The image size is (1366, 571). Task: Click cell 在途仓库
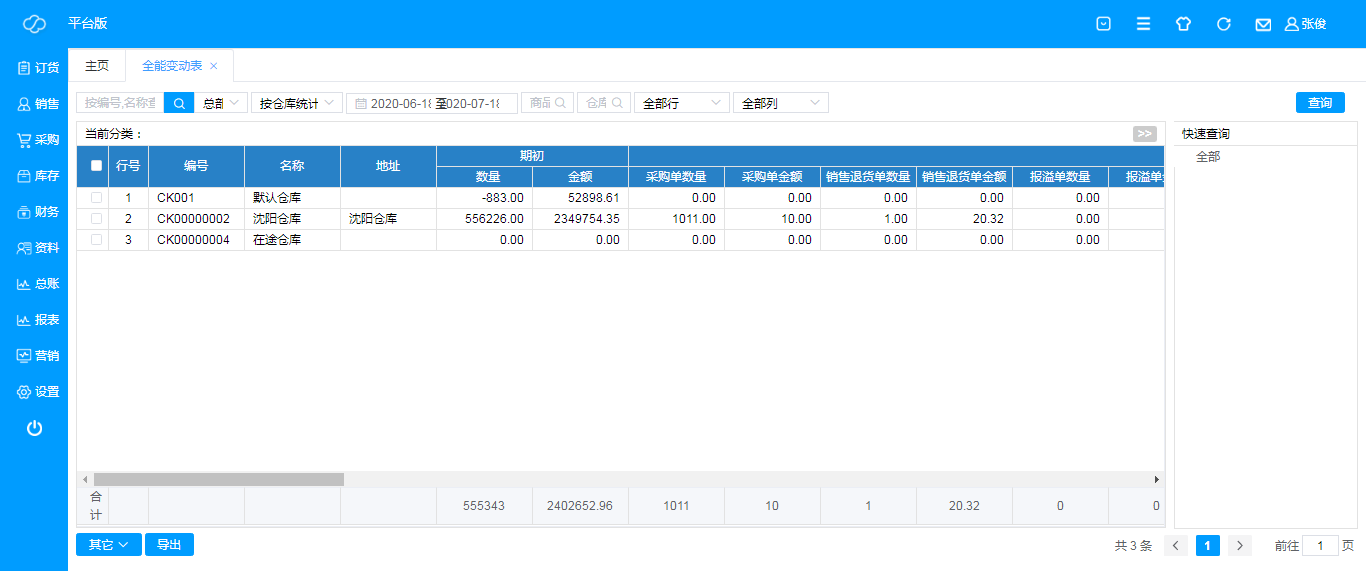[292, 240]
